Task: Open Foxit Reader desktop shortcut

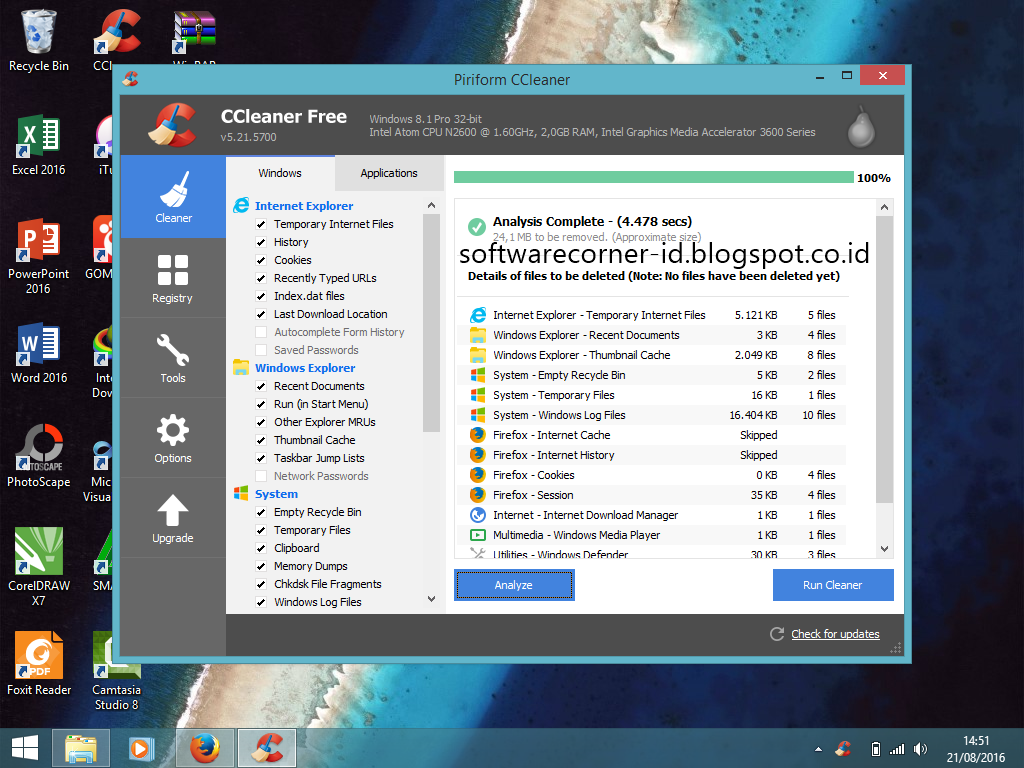Action: coord(39,664)
